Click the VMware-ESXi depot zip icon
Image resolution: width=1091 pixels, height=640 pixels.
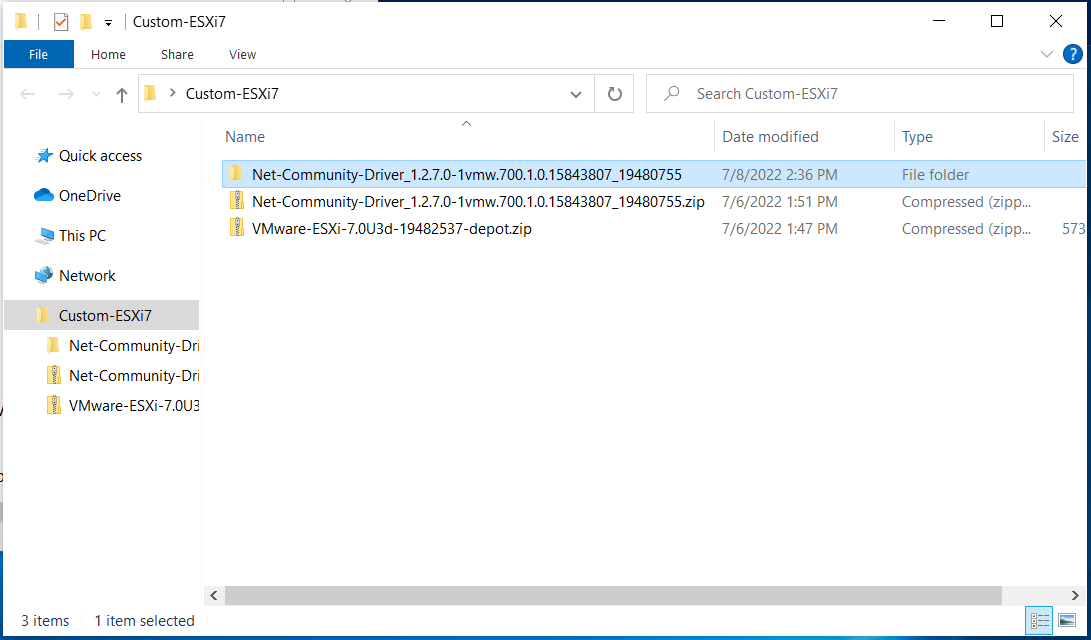click(237, 227)
